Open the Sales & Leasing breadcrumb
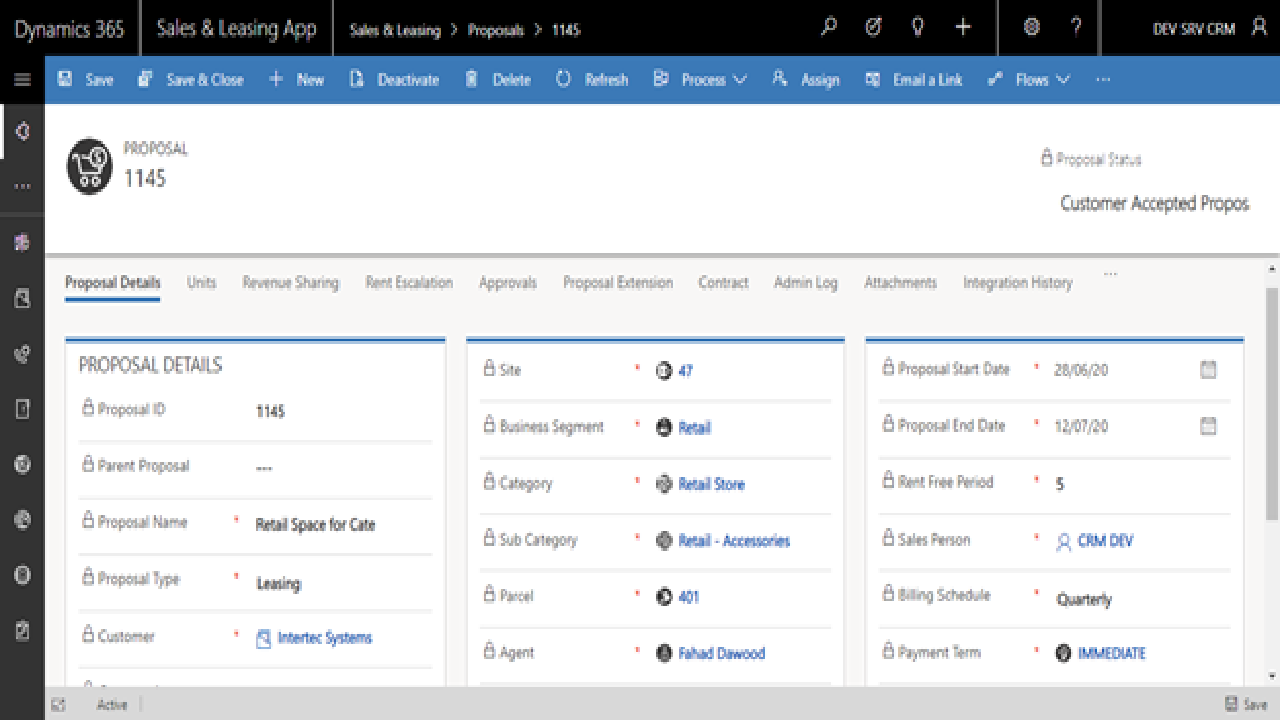This screenshot has height=720, width=1280. (395, 30)
